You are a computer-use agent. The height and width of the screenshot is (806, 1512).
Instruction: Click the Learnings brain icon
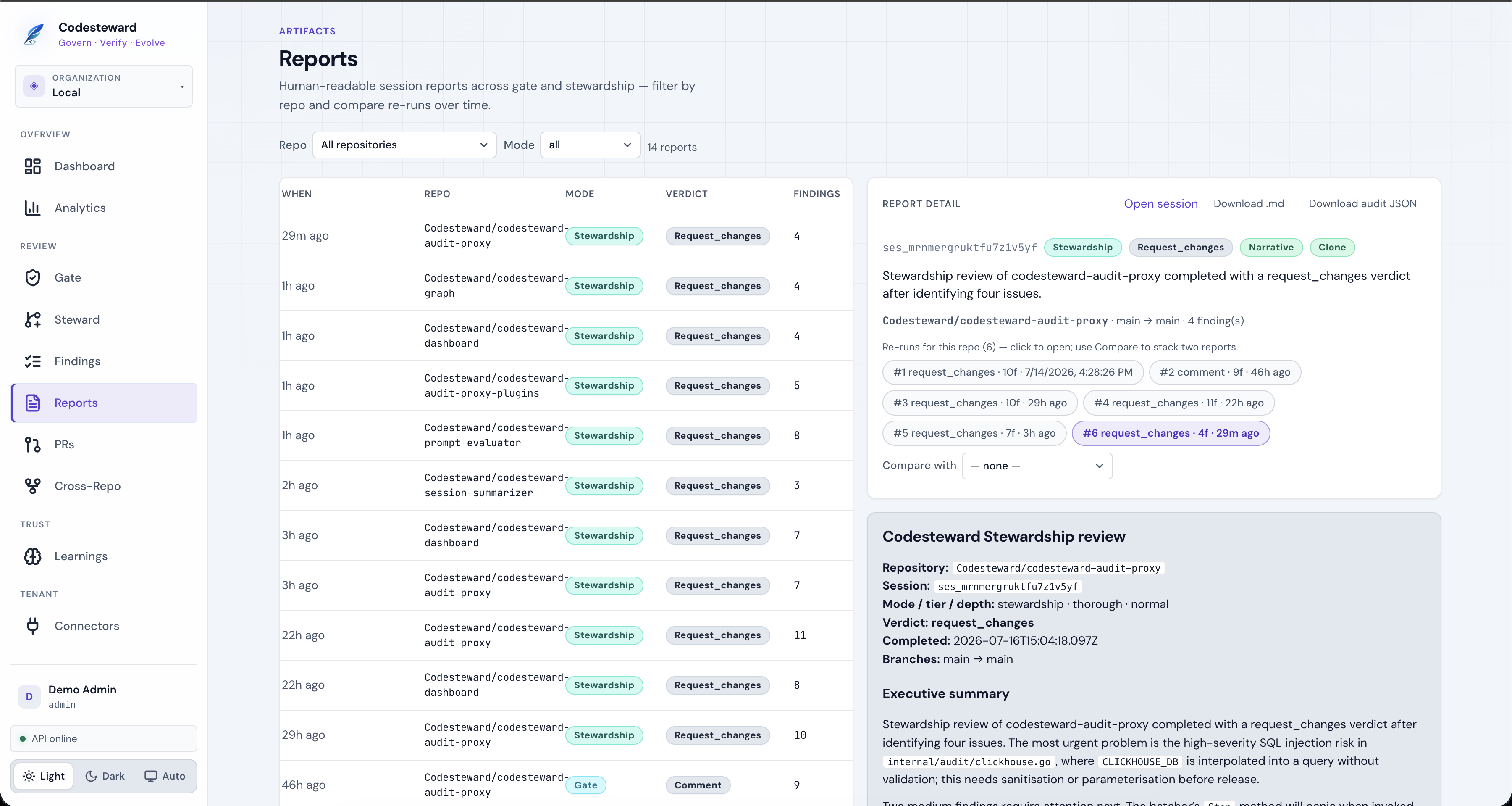[x=33, y=556]
